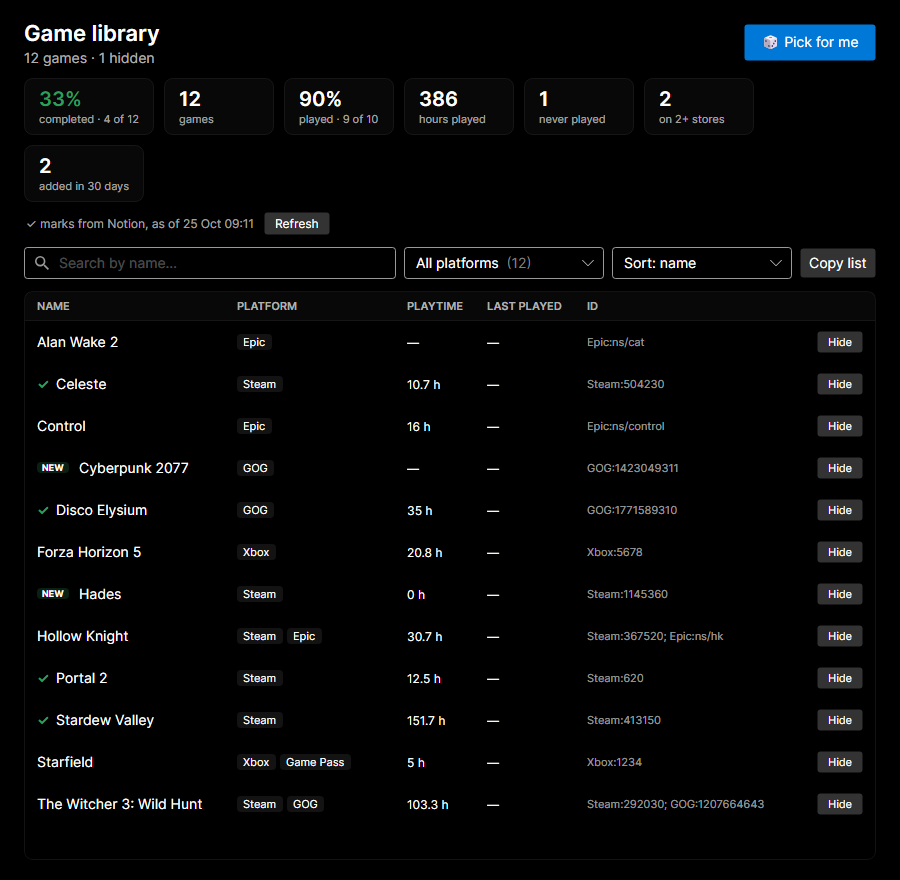Click the '103.3 h' playtime value
This screenshot has width=900, height=880.
click(428, 805)
